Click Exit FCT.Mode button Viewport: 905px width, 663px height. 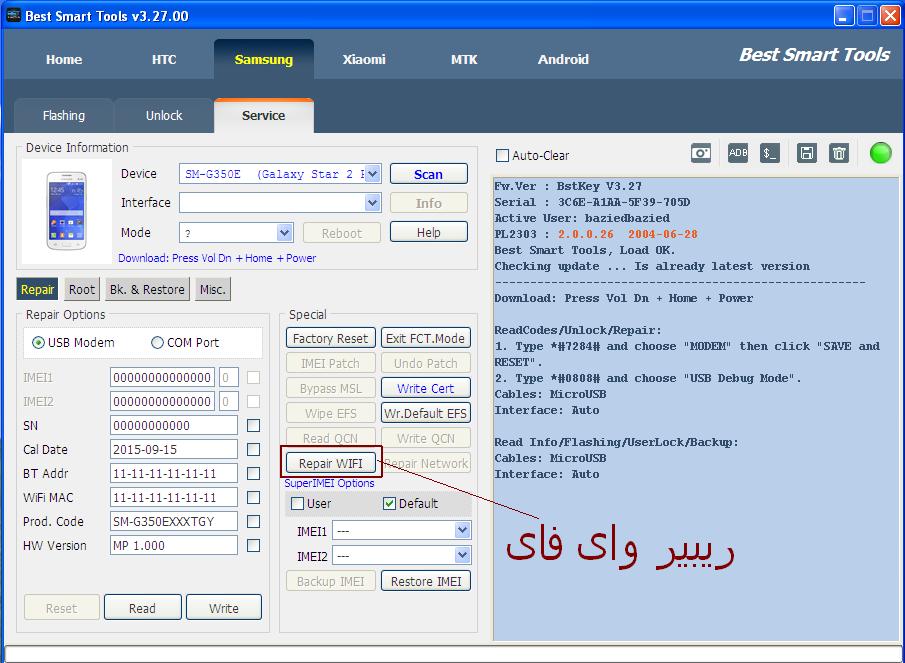click(x=425, y=338)
